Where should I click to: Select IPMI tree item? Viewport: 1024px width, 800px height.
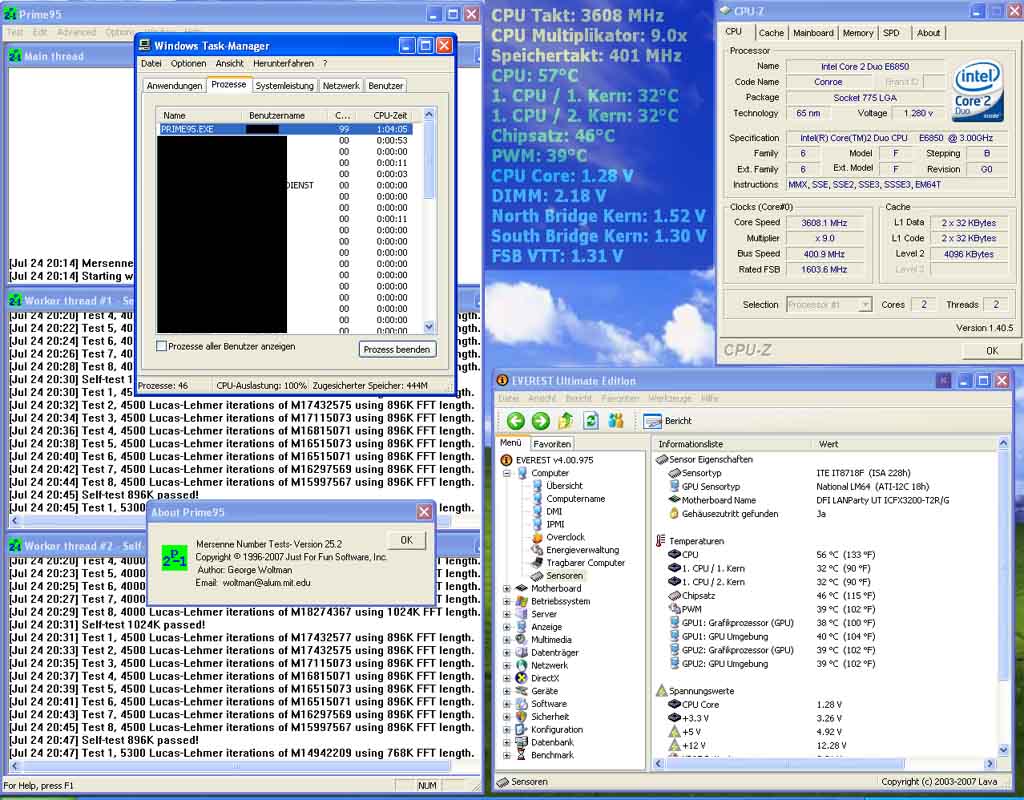(555, 524)
